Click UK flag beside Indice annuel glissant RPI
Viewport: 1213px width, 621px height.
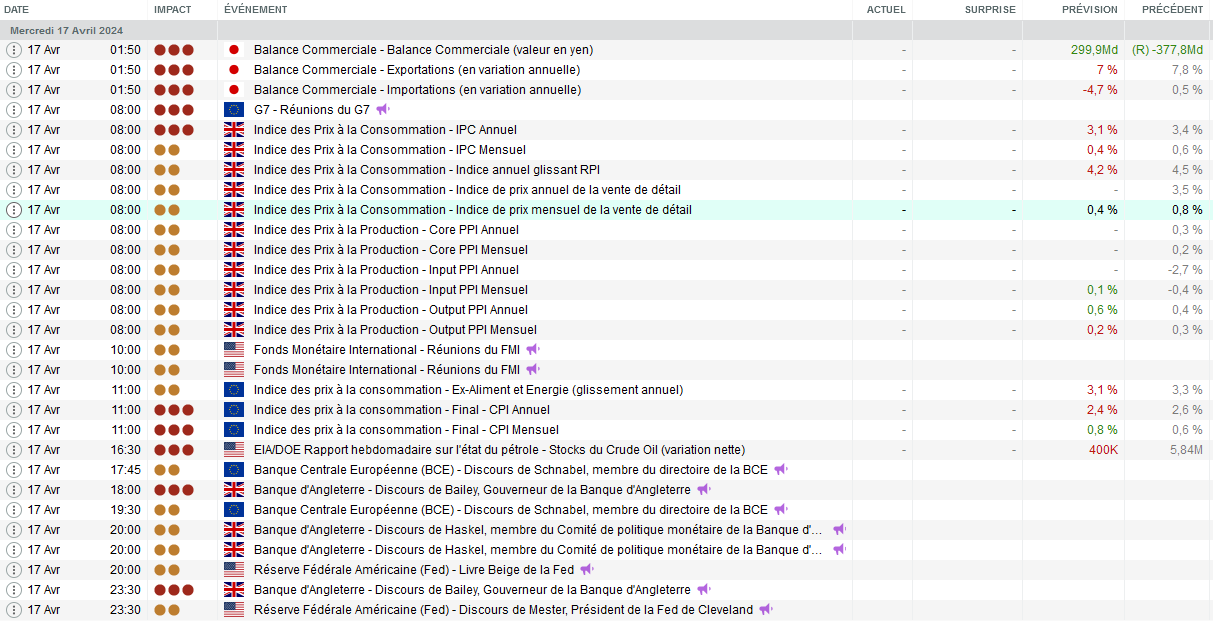[234, 170]
